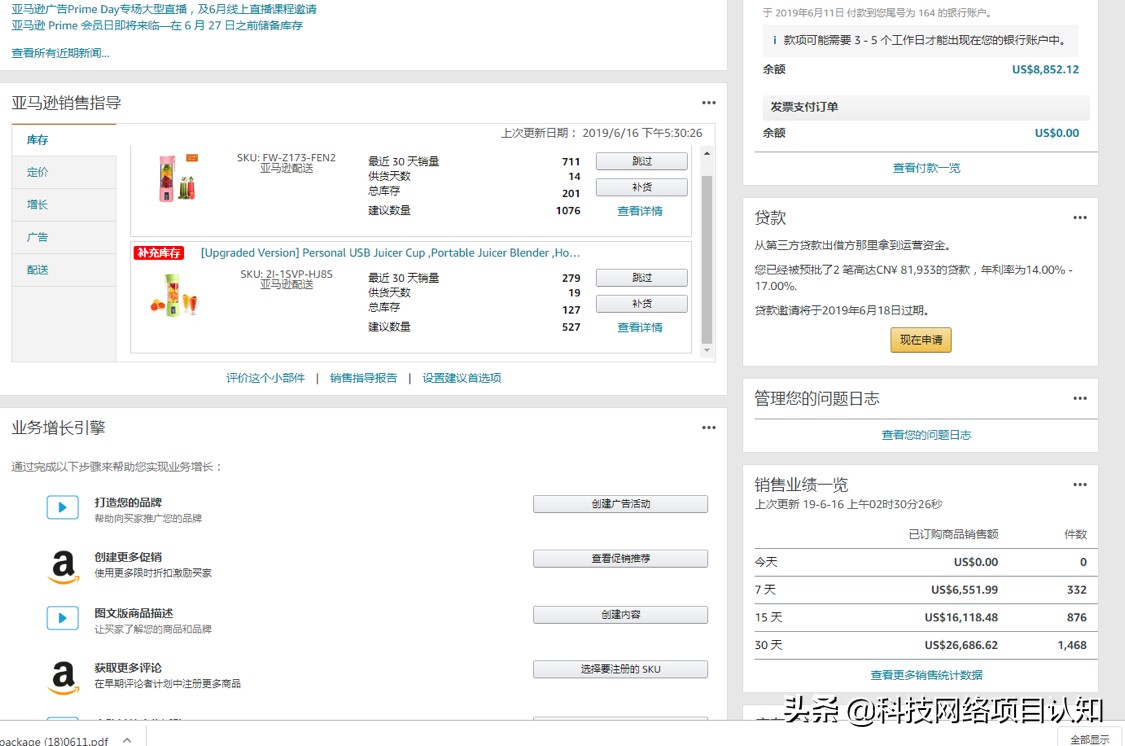The width and height of the screenshot is (1125, 746).
Task: Click 现在申请 to apply for the loan
Action: pyautogui.click(x=920, y=340)
